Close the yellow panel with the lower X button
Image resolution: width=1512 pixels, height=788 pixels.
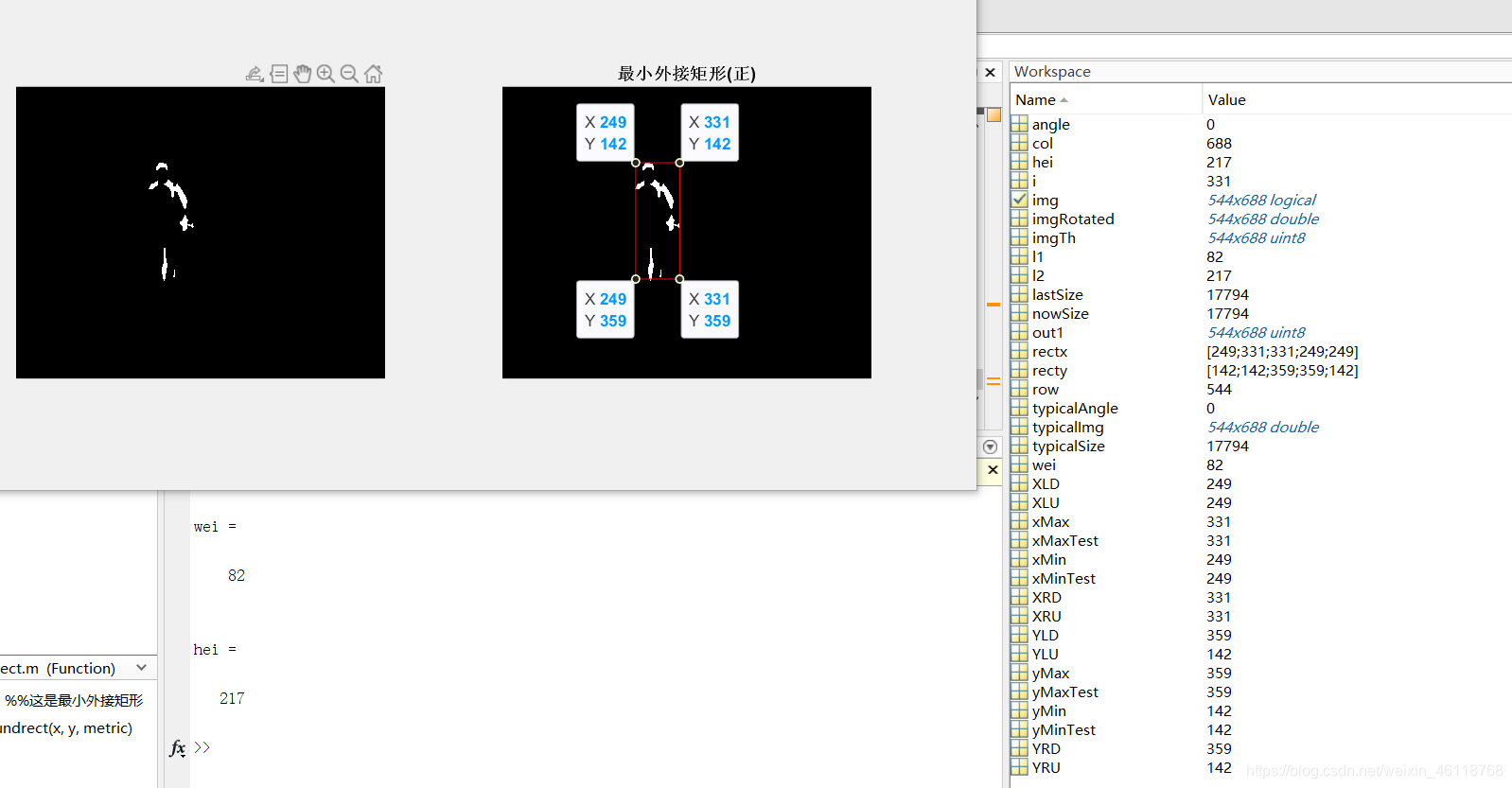point(993,469)
